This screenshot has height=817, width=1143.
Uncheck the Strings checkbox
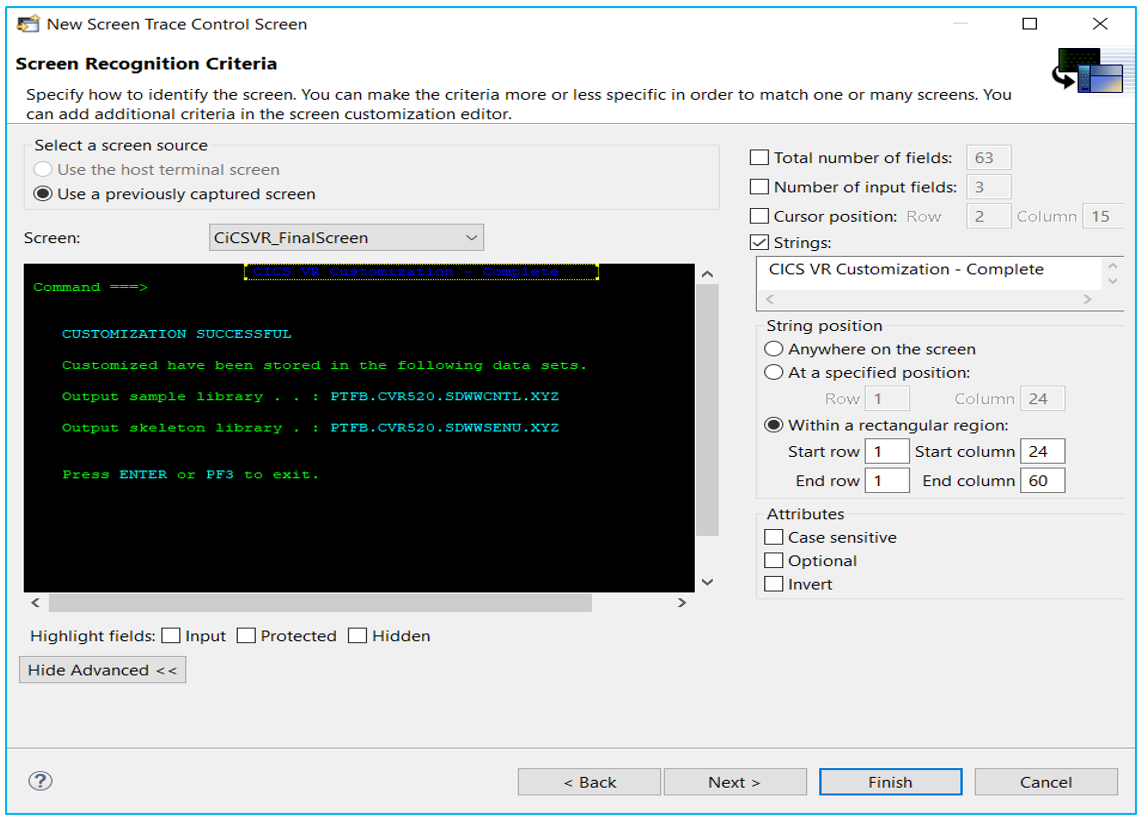[x=759, y=242]
